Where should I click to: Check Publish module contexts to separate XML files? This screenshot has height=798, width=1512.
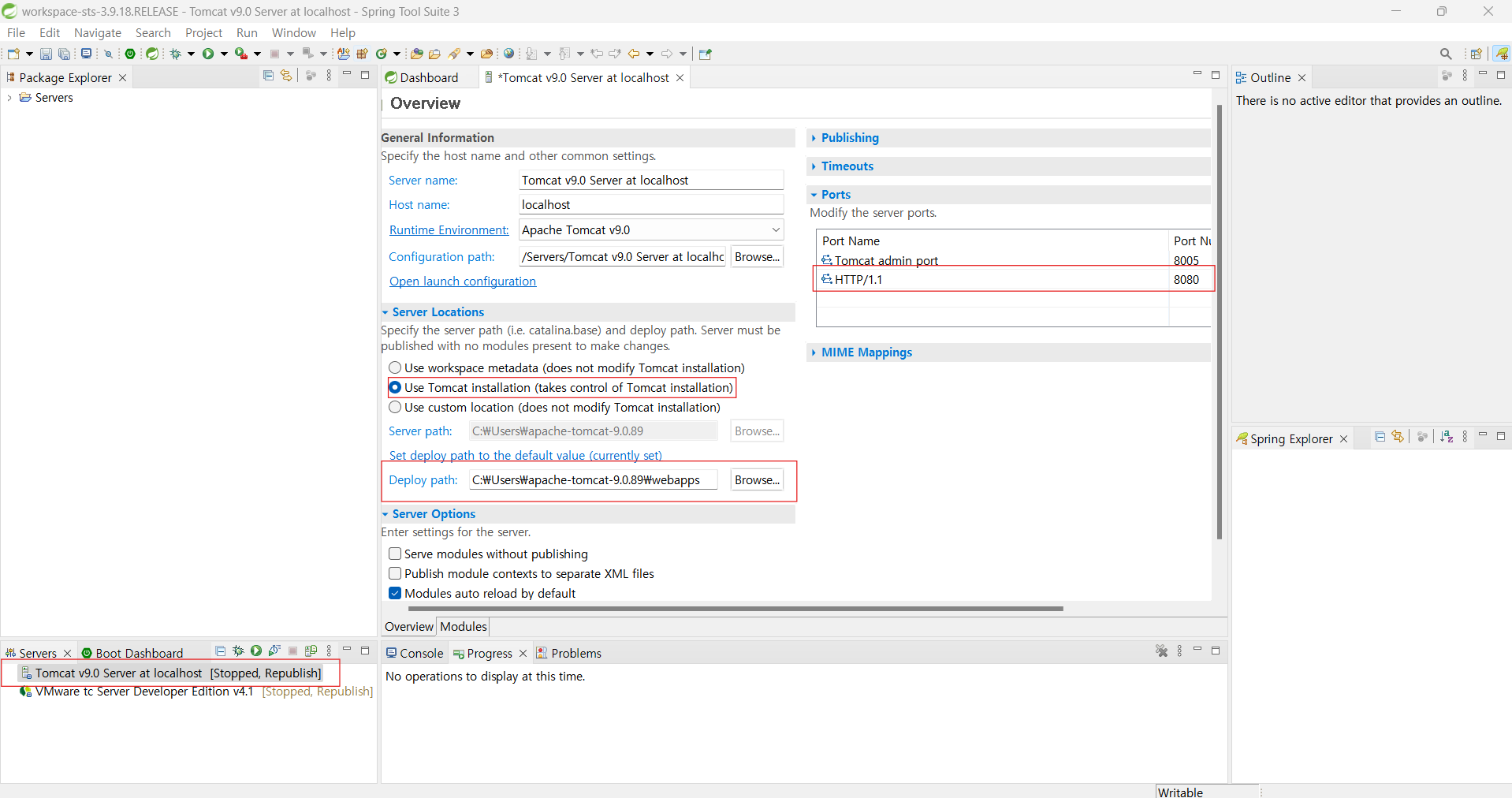(x=395, y=574)
